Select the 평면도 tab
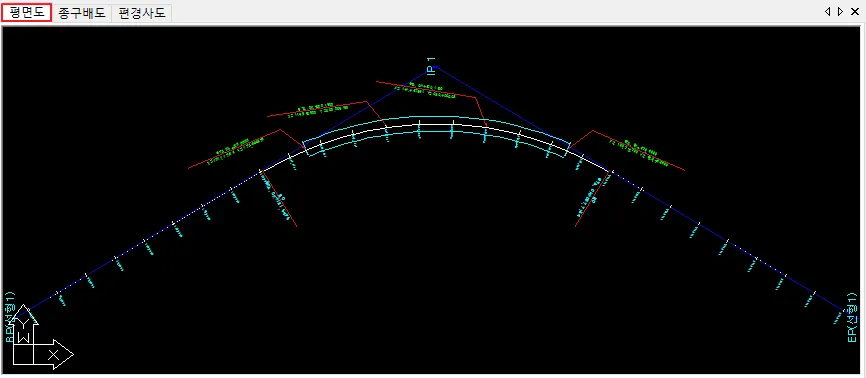The width and height of the screenshot is (866, 378). [x=27, y=12]
